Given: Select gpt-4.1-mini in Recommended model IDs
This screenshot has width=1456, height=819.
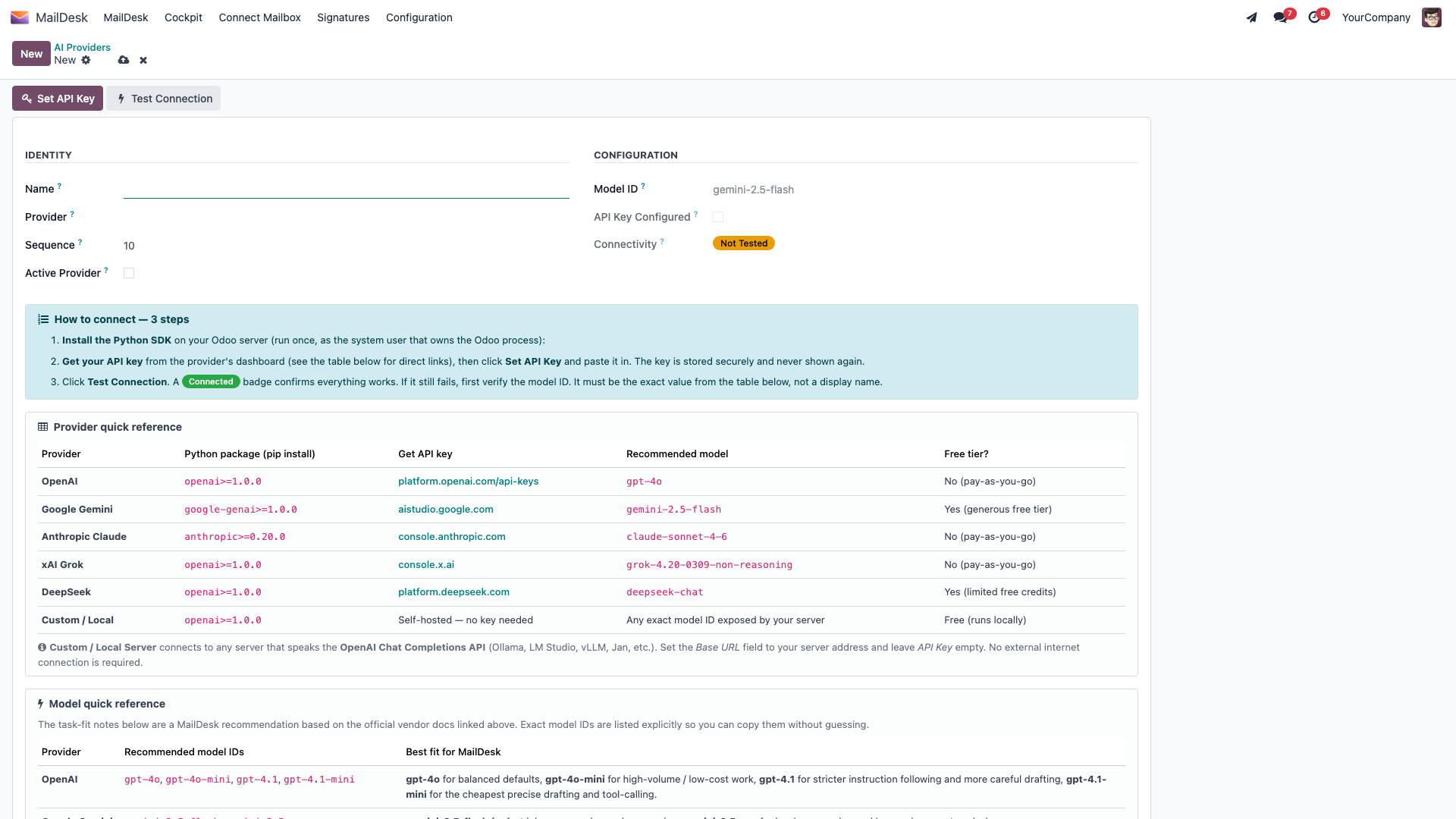Looking at the screenshot, I should (x=318, y=780).
